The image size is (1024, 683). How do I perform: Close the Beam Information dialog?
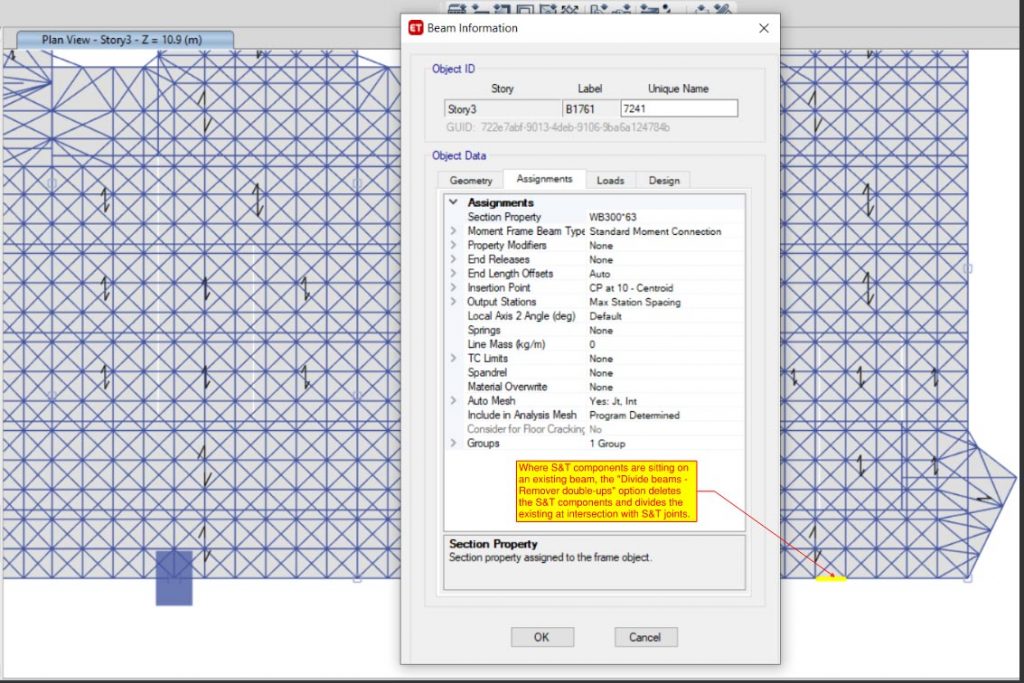pos(764,28)
